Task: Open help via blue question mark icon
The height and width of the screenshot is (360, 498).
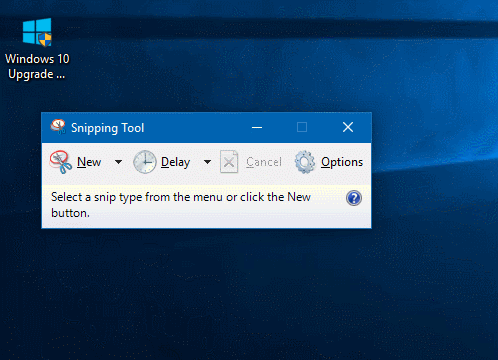Action: 354,198
